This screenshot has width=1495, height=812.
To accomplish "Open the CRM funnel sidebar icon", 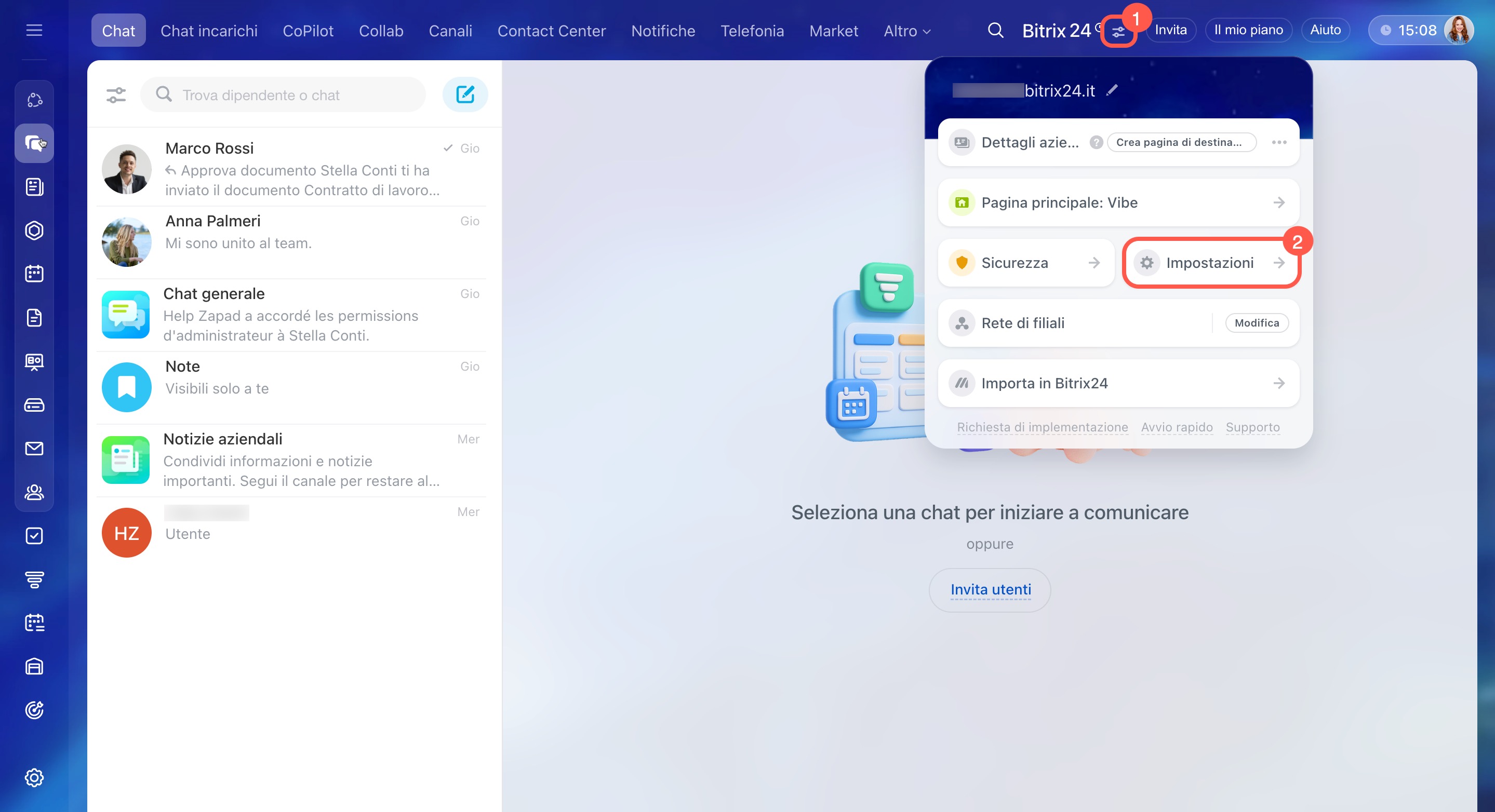I will pos(34,579).
